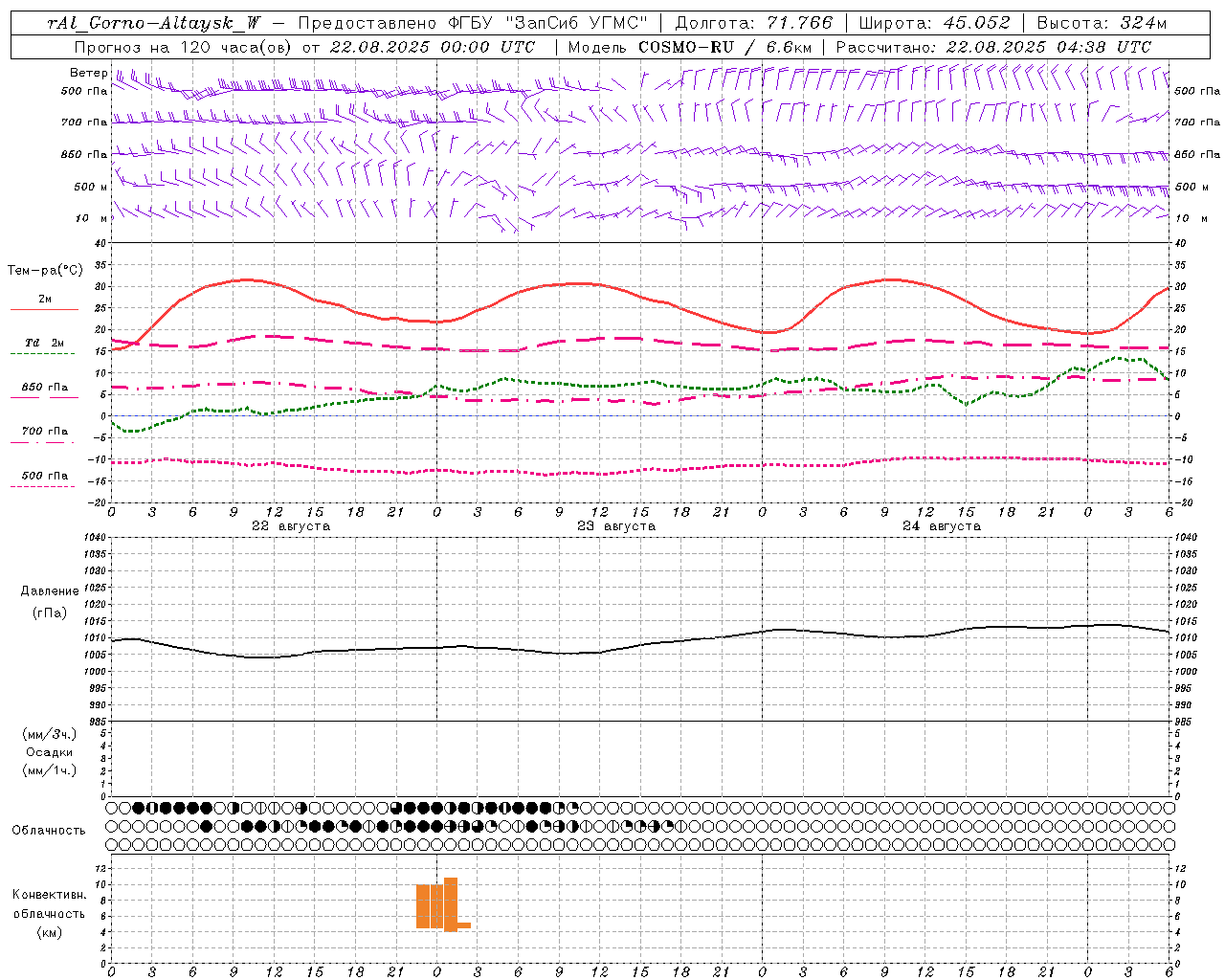Click the (мм/3ч.) precipitation unit label

pos(50,734)
